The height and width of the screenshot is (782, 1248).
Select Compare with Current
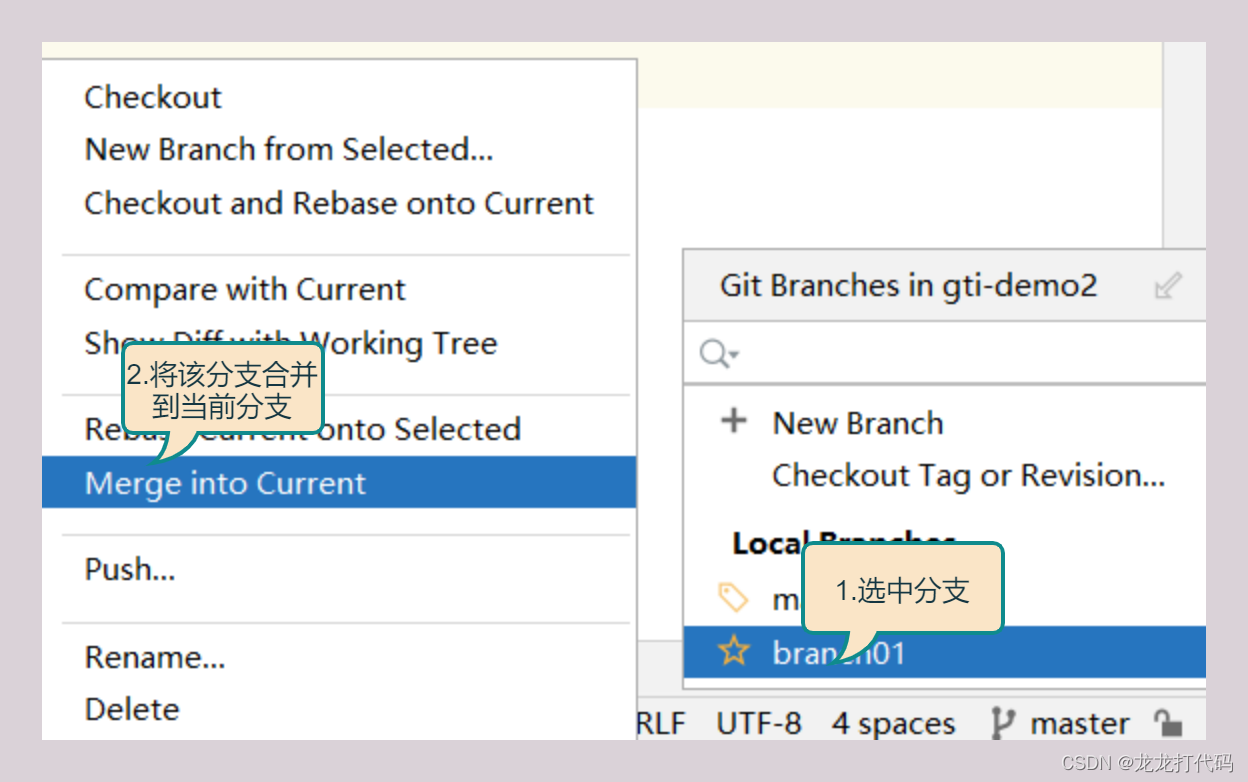click(245, 290)
